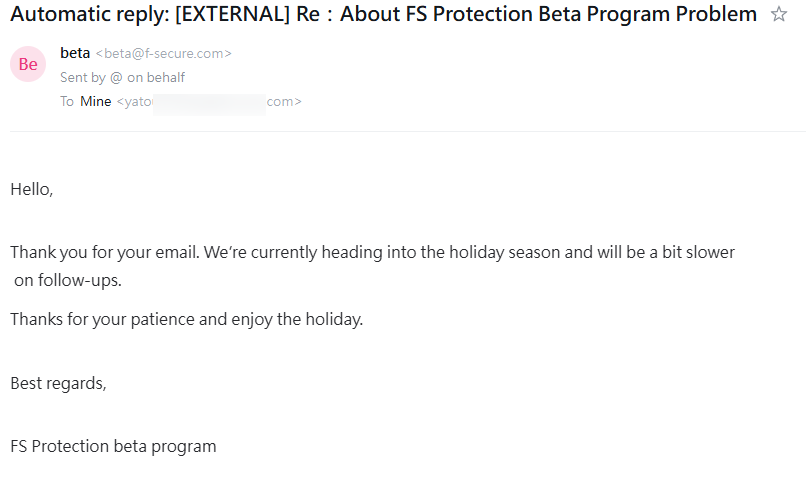Star this automatic reply email
The width and height of the screenshot is (806, 485).
coord(779,15)
